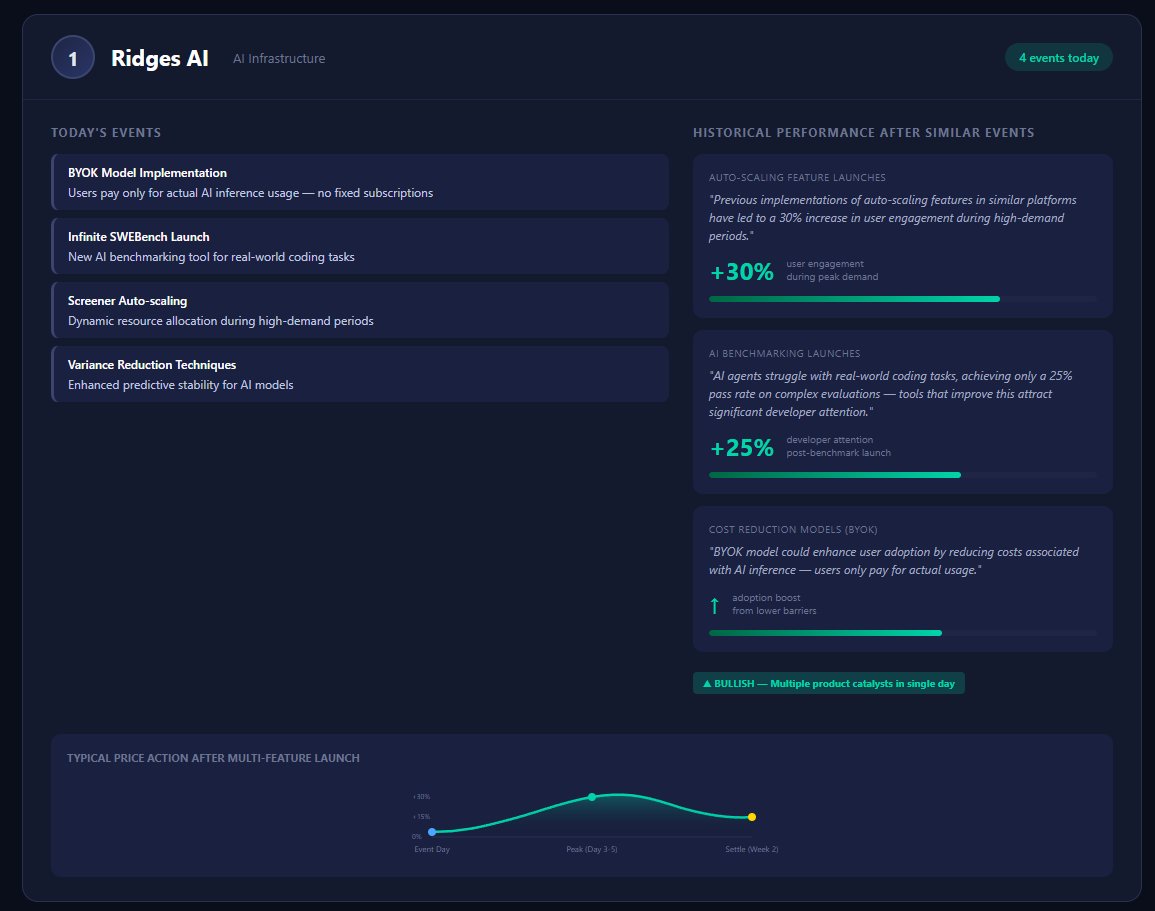Click the green Peak Day 3-5 chart point
The width and height of the screenshot is (1155, 911).
[591, 797]
